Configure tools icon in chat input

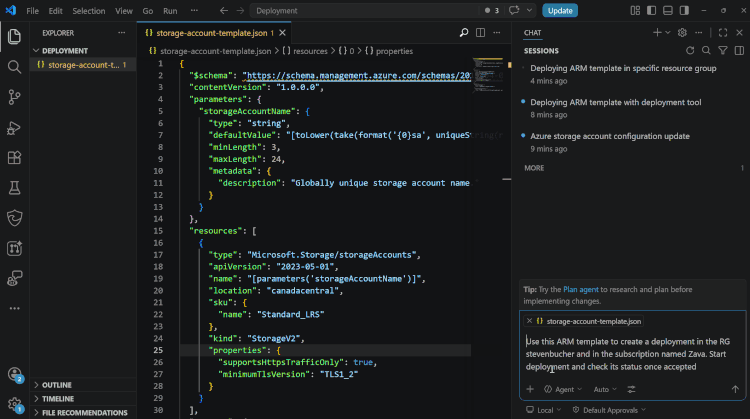[631, 389]
